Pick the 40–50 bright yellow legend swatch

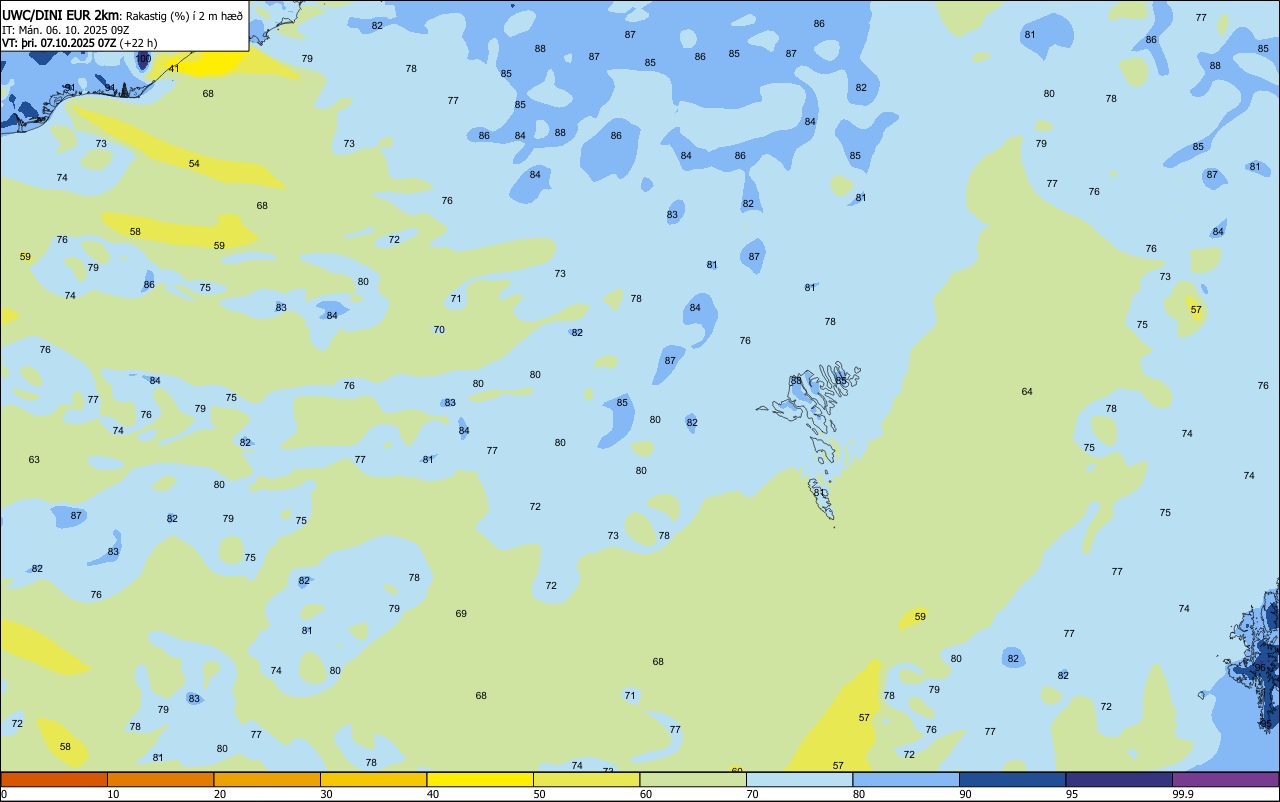[480, 779]
